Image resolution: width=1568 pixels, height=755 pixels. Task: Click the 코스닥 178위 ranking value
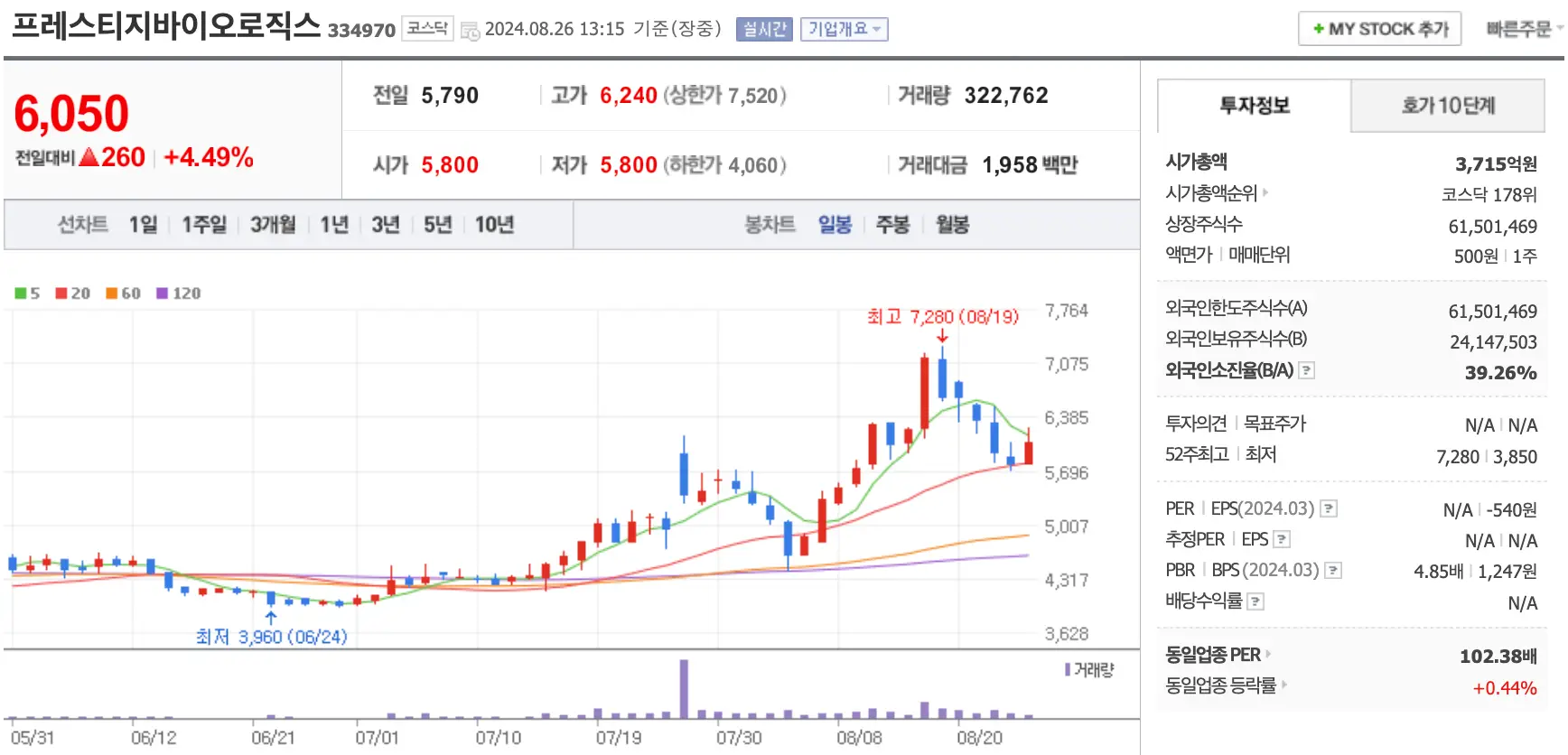tap(1489, 194)
